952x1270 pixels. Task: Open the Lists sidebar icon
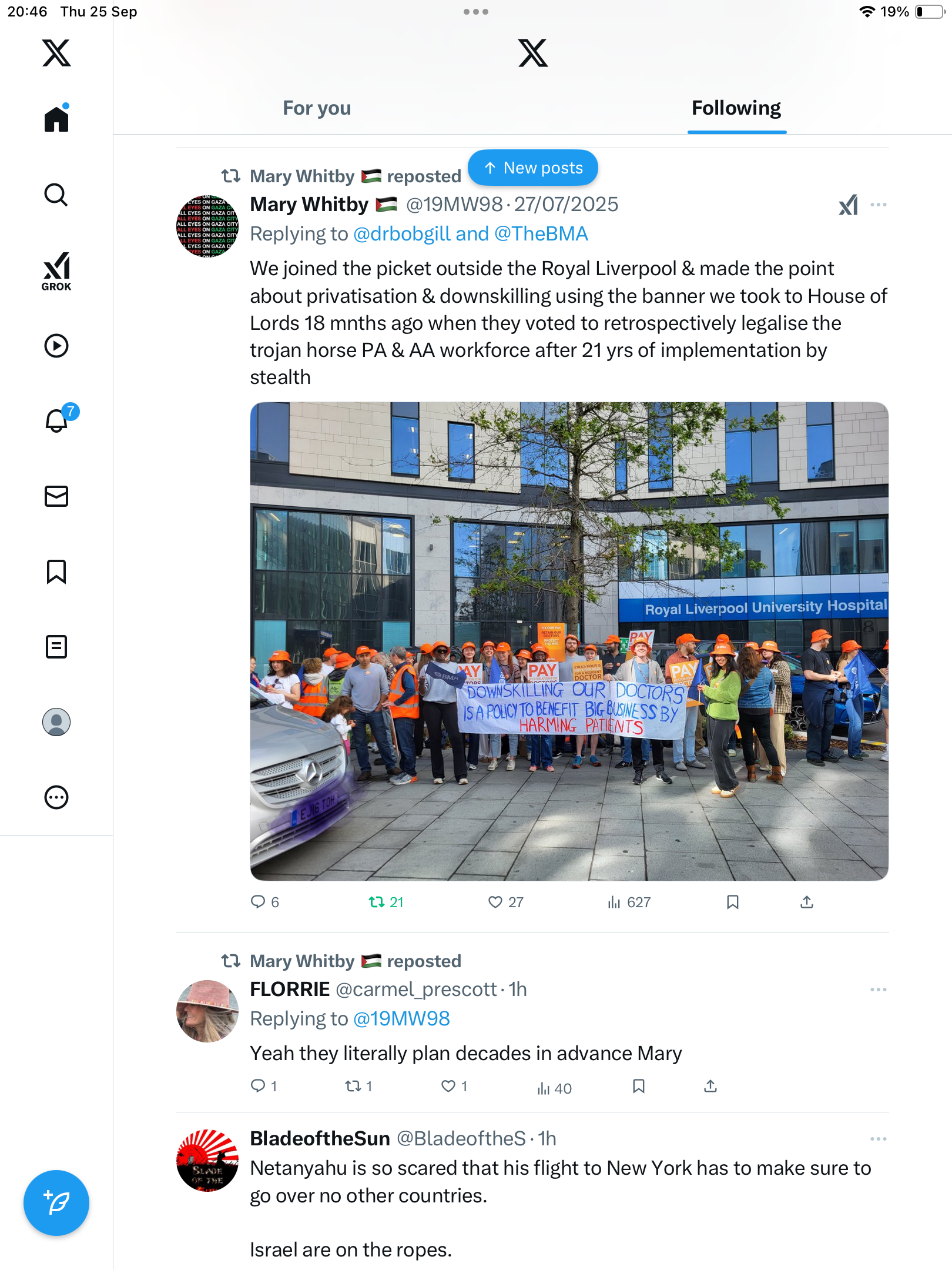tap(56, 647)
